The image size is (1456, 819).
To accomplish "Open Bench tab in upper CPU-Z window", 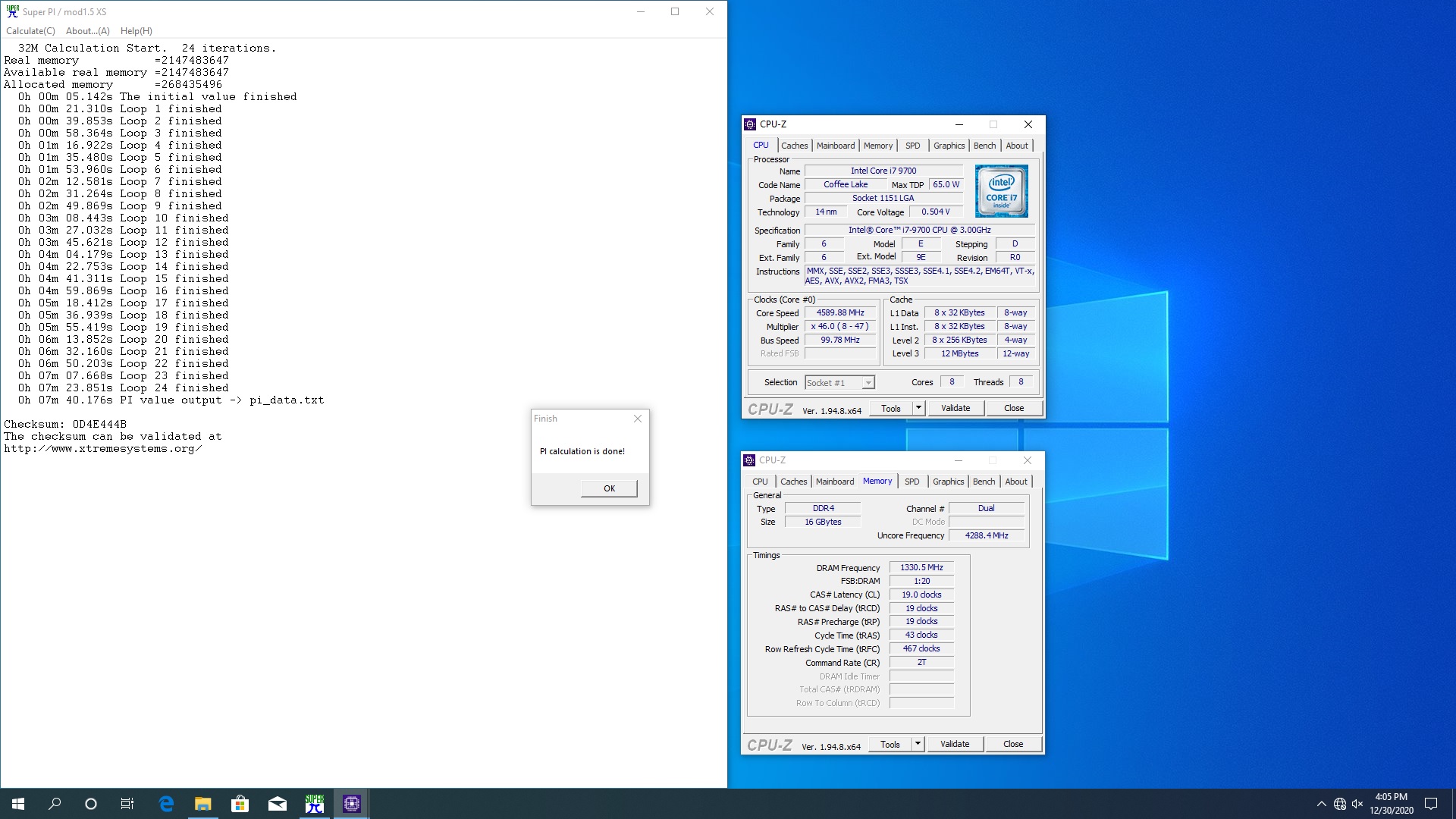I will pos(985,146).
